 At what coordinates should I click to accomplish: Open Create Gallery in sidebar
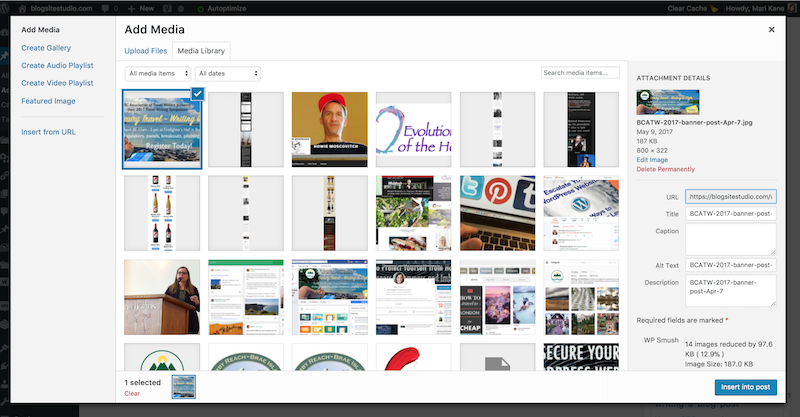[46, 48]
